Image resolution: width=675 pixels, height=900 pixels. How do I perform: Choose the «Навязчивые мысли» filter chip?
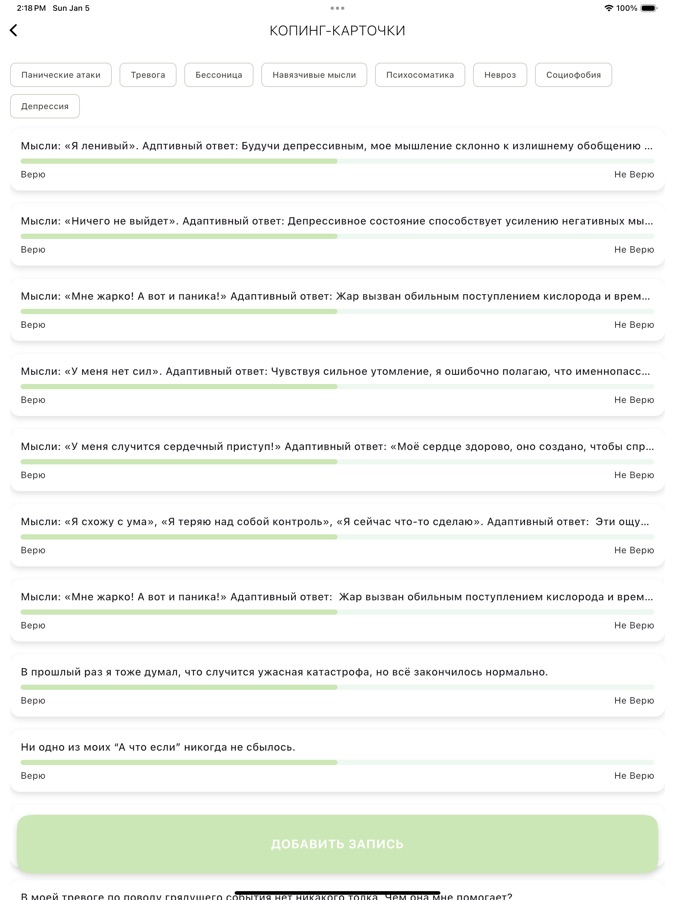(314, 75)
